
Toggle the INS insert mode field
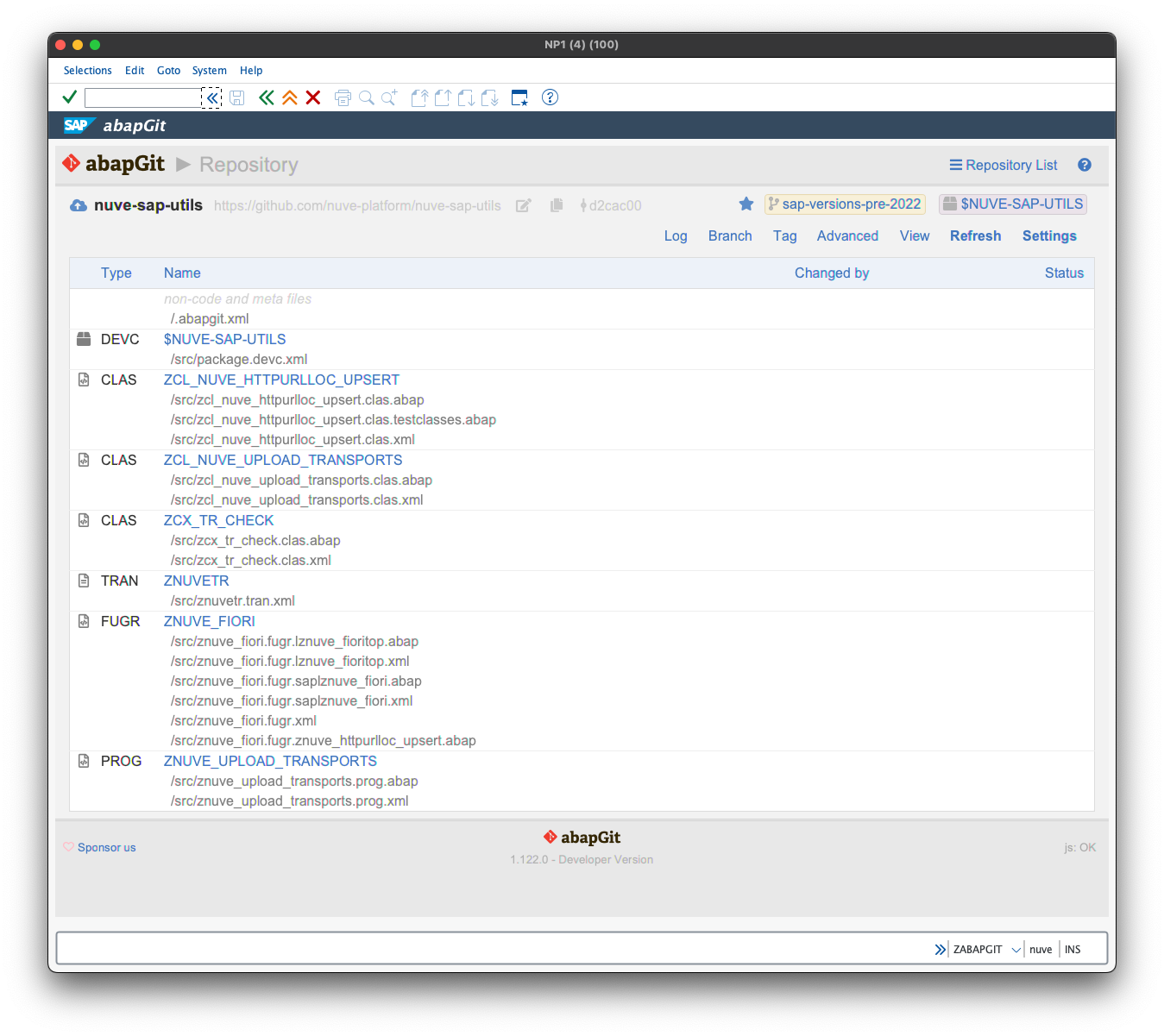[1073, 950]
